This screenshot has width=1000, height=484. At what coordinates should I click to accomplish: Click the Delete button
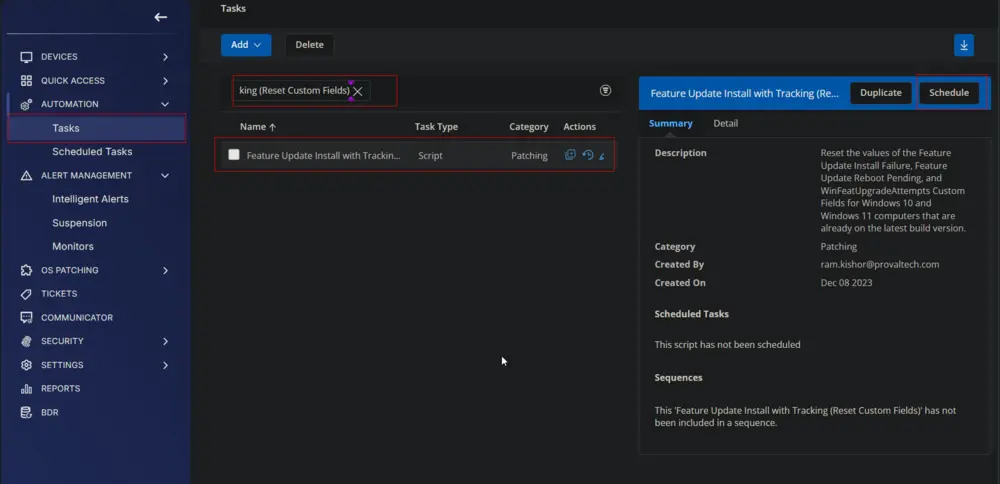pyautogui.click(x=309, y=45)
